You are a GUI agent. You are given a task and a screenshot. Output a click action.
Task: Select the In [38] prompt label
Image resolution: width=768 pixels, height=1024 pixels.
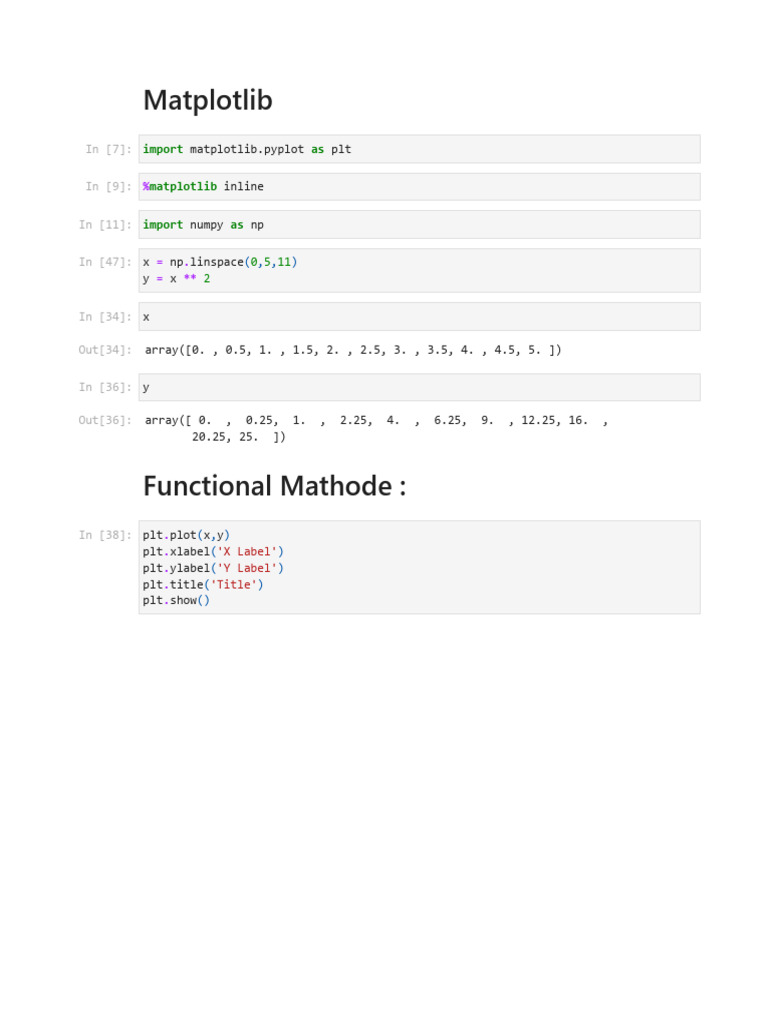tap(105, 535)
